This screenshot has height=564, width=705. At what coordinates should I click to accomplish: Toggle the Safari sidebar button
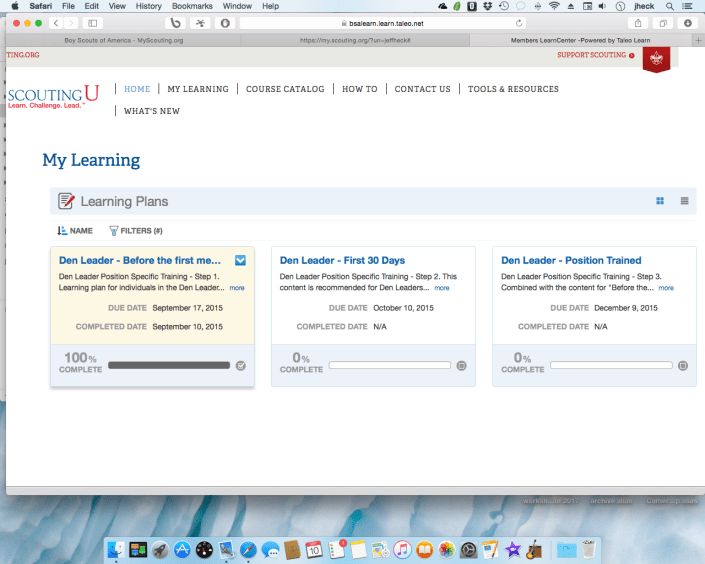[x=93, y=22]
